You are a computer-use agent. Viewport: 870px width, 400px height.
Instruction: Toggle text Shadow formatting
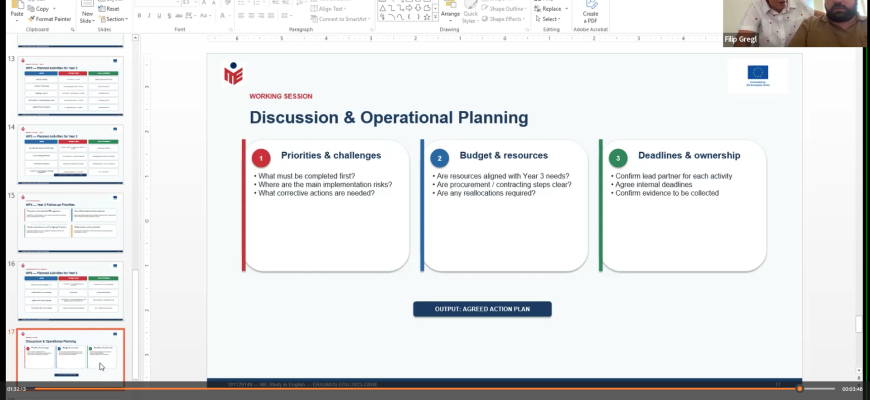[169, 16]
